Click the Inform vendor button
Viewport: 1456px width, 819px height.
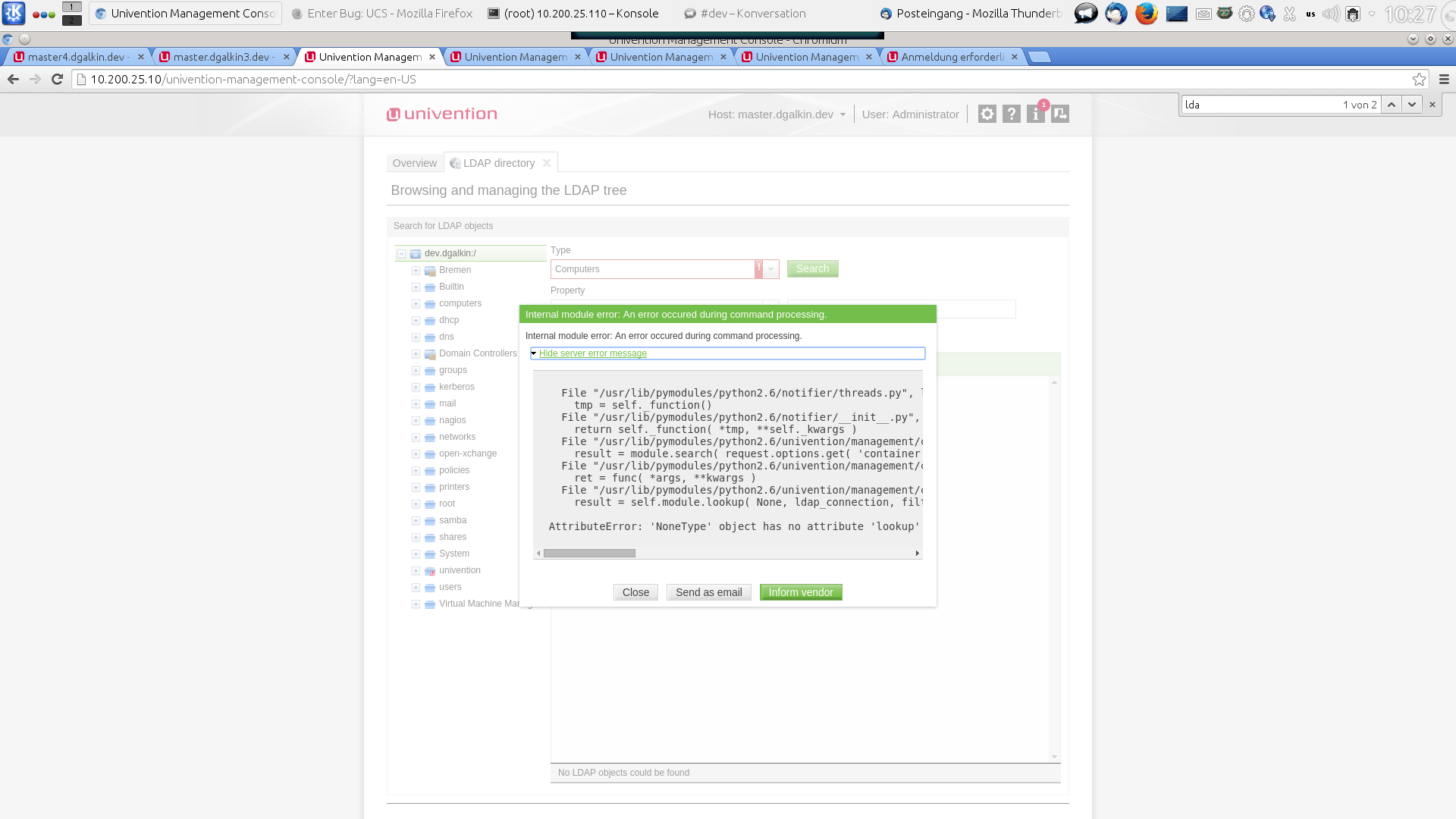(800, 592)
